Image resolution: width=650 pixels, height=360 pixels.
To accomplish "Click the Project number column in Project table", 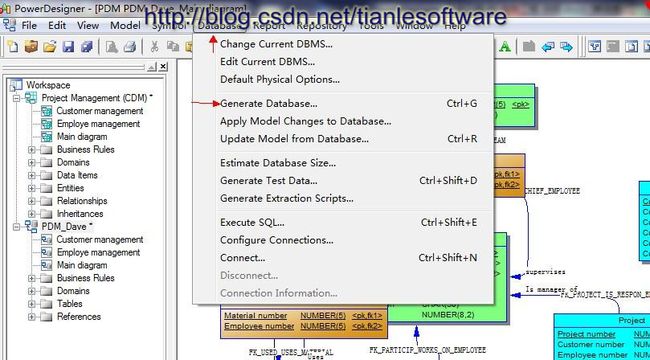I will [x=586, y=334].
